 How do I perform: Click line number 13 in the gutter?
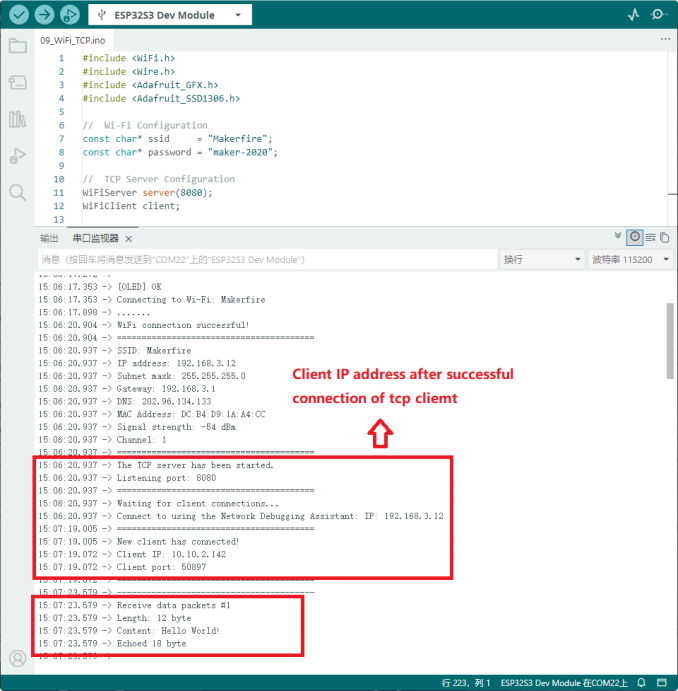point(59,219)
